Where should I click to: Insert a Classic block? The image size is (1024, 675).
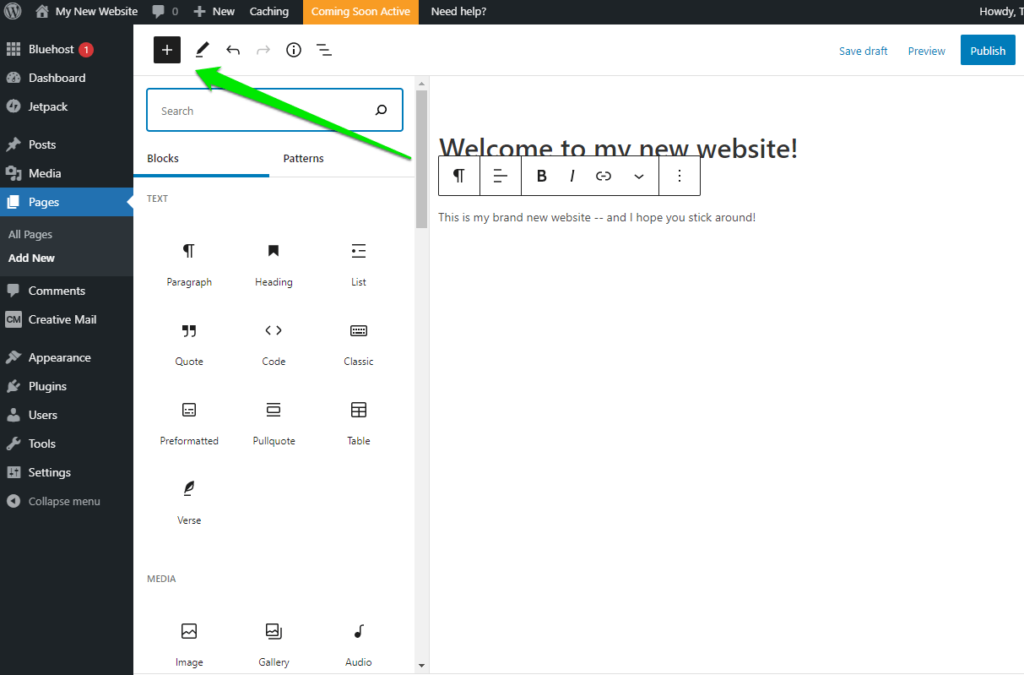point(359,344)
